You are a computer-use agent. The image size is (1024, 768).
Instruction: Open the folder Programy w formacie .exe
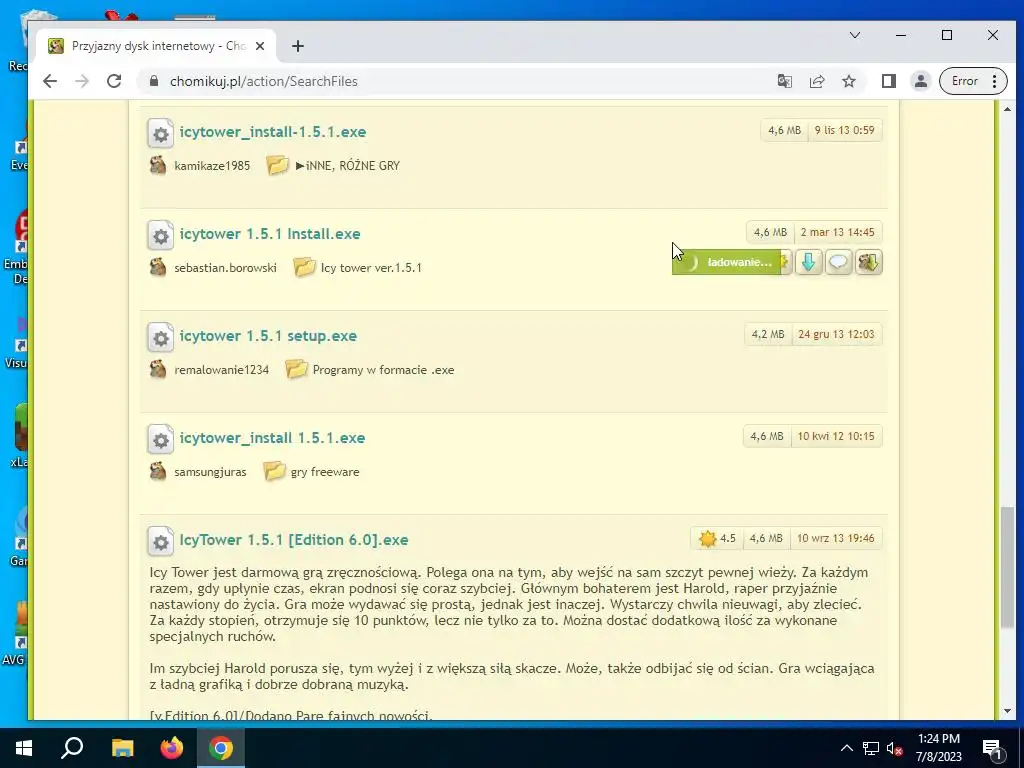point(383,370)
